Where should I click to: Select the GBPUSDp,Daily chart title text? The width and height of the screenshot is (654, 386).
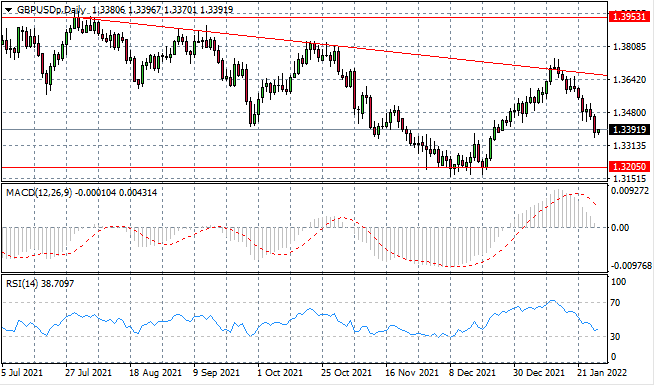coord(51,10)
